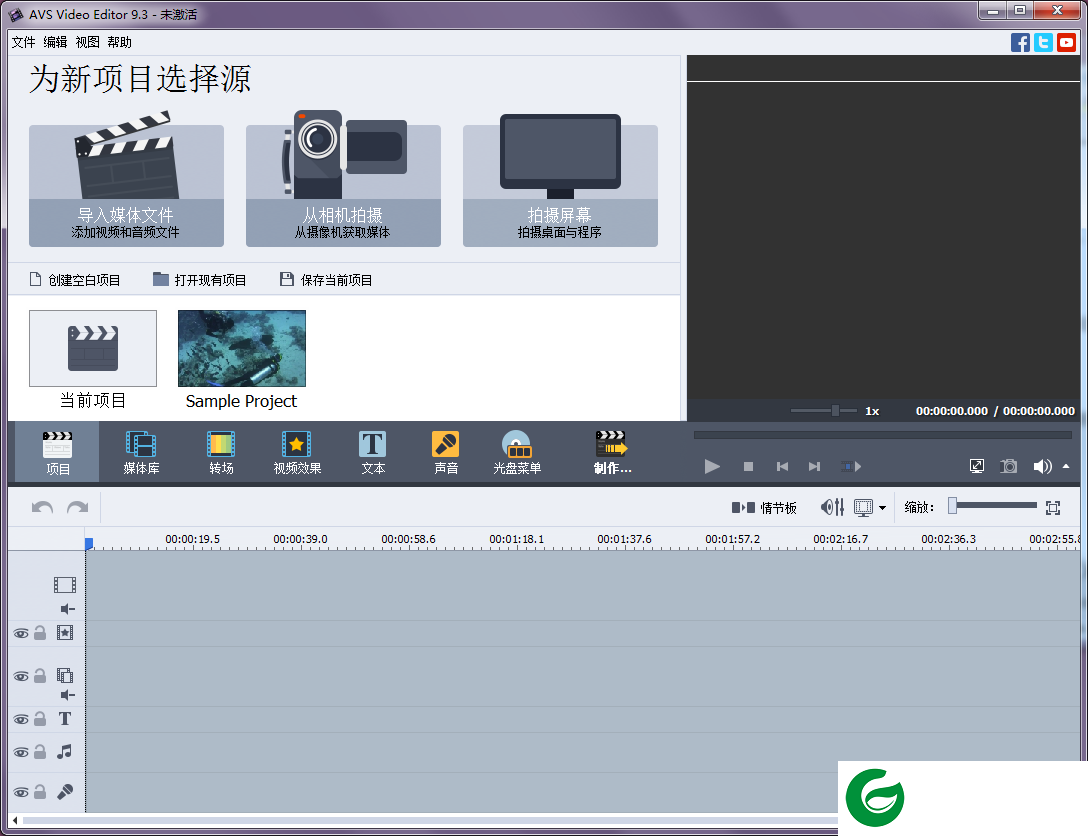Click the redo arrow icon
This screenshot has height=836, width=1088.
[x=77, y=508]
